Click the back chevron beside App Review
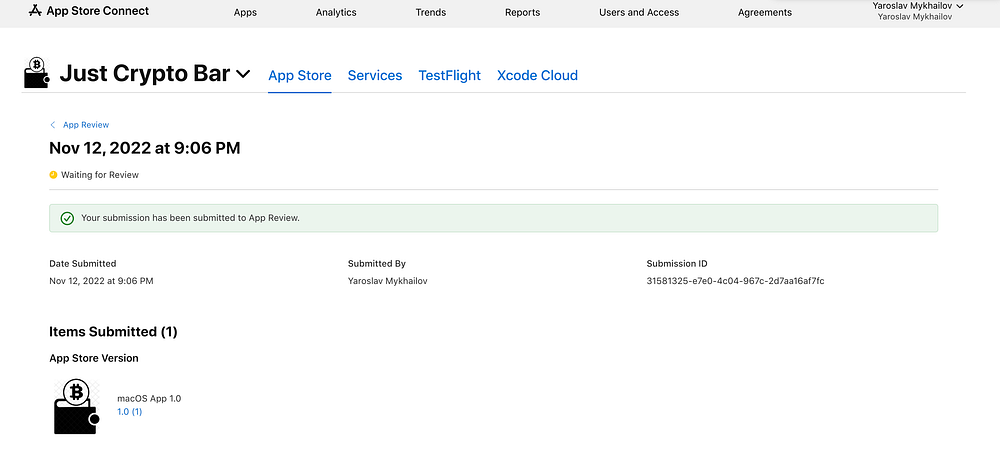 [53, 125]
